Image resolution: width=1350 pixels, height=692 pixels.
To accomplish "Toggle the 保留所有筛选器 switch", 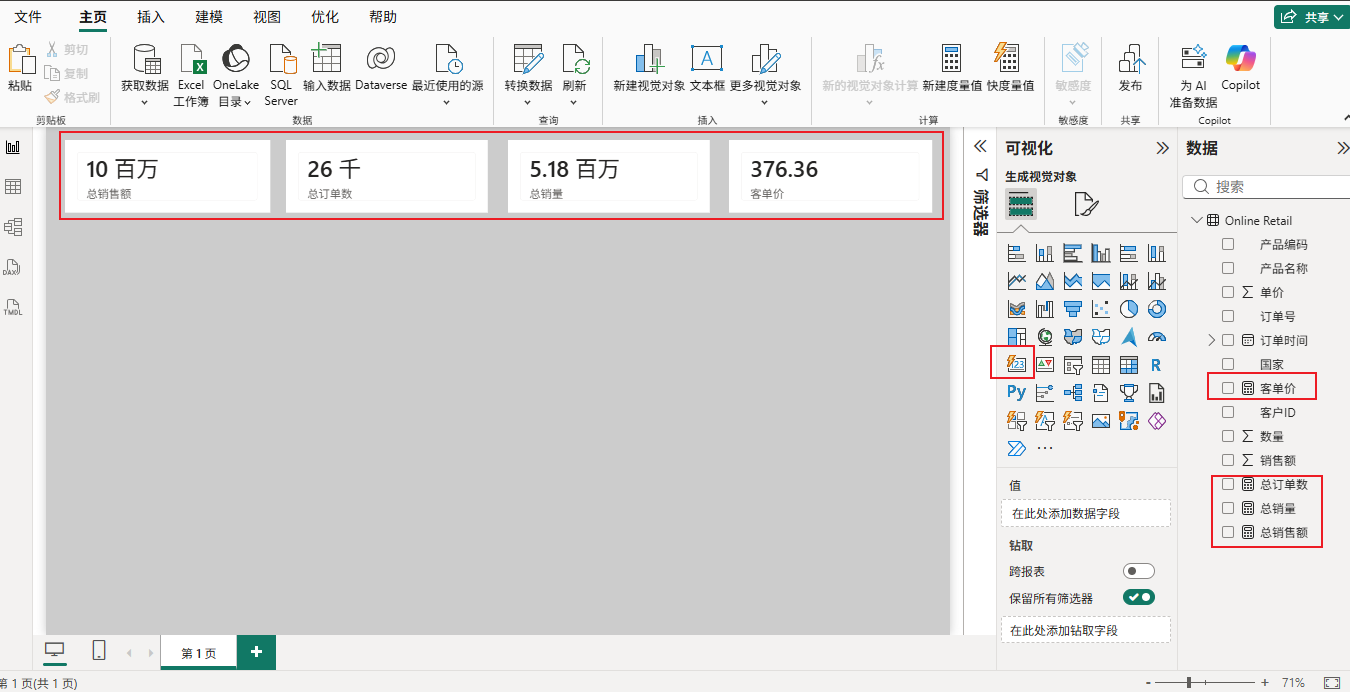I will point(1139,598).
